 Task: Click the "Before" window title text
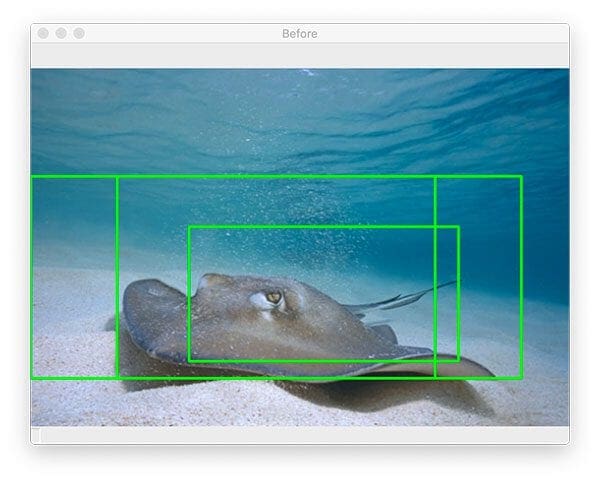click(300, 33)
